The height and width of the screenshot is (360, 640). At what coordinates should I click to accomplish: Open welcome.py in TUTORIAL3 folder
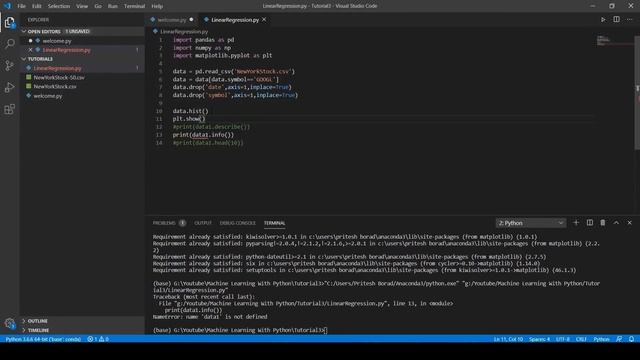coord(48,96)
